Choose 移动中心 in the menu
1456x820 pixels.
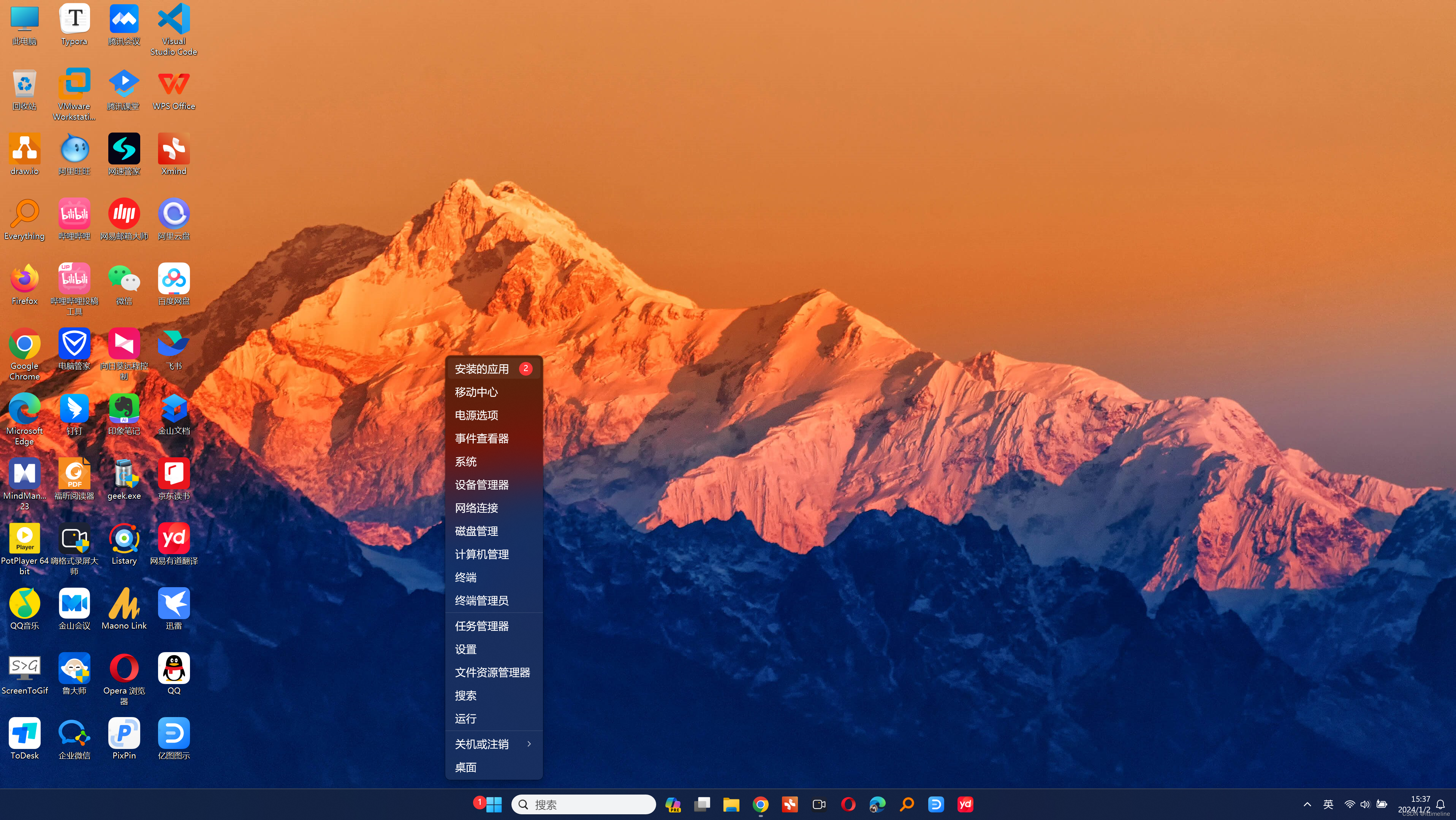[494, 392]
